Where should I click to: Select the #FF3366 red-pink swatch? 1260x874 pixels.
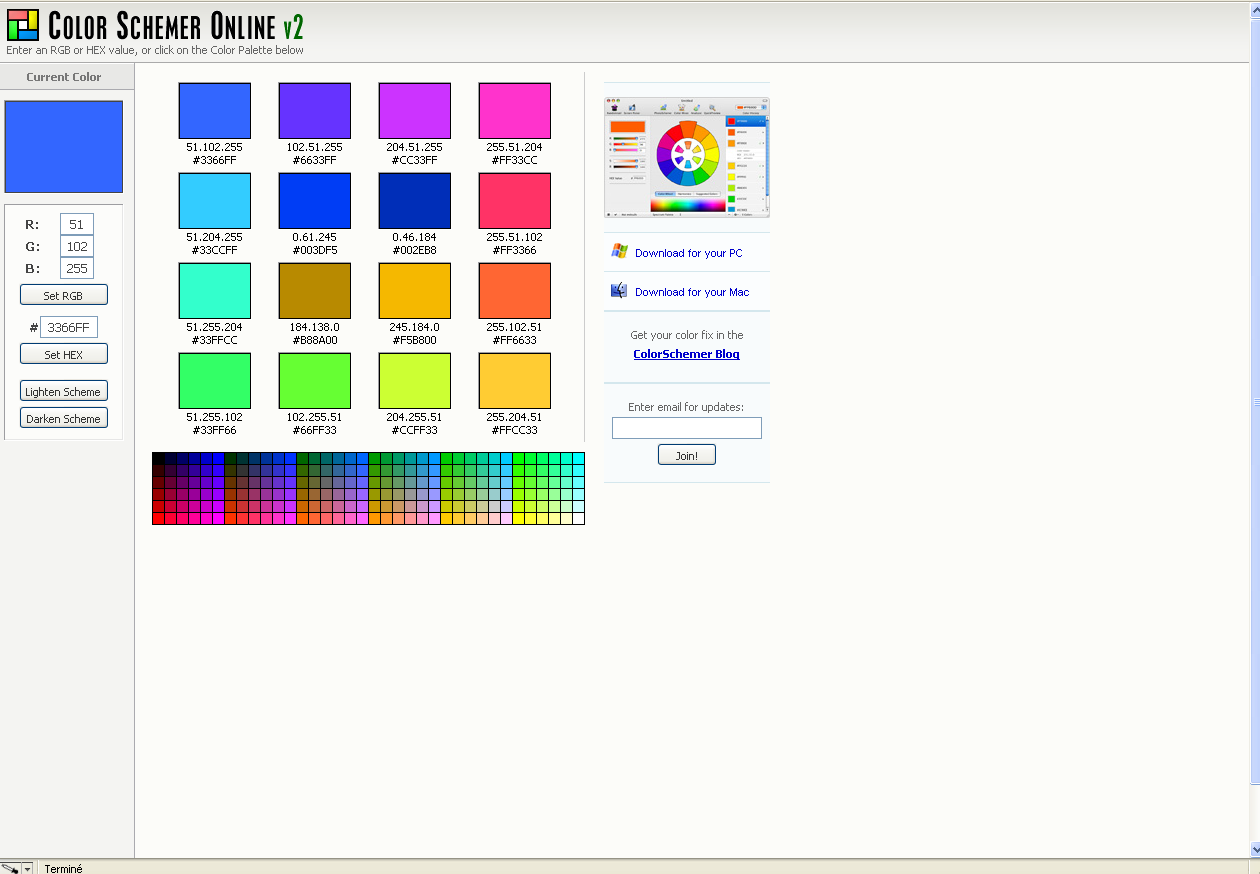515,200
